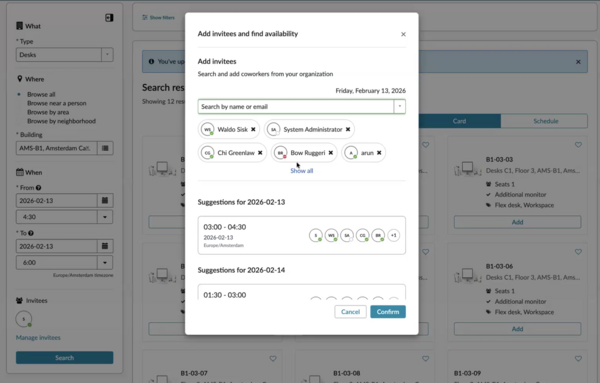Remove Chi Greenlaw from invitees
Screen dimensions: 600x383
(x=260, y=153)
